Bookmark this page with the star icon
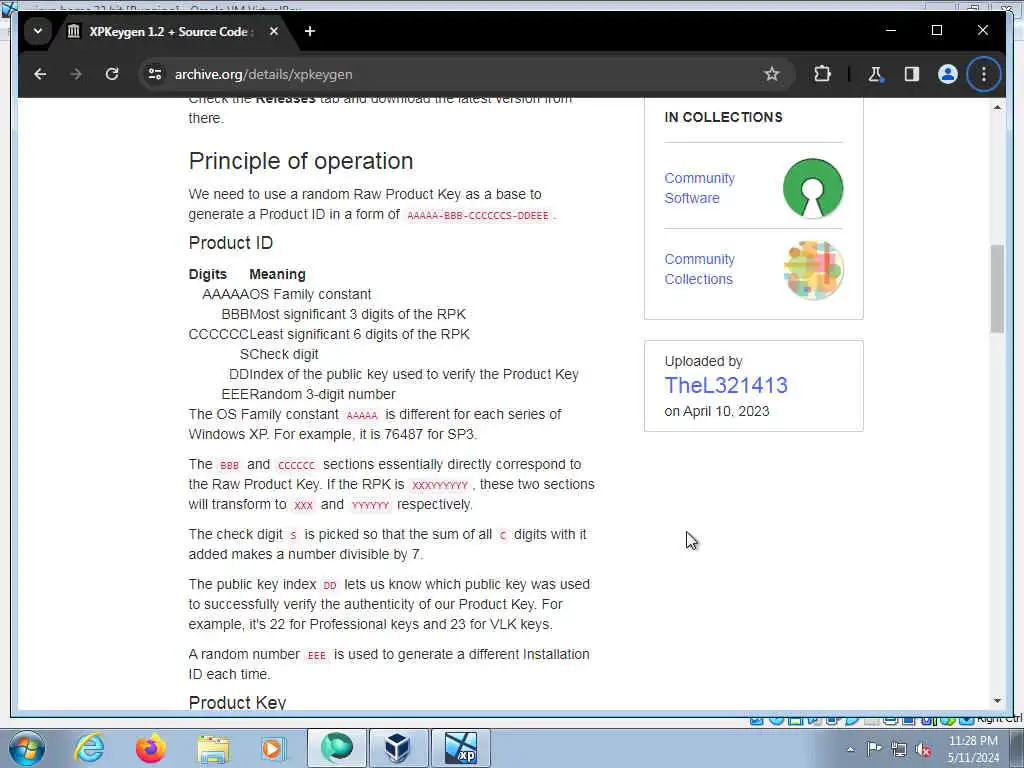 tap(771, 74)
